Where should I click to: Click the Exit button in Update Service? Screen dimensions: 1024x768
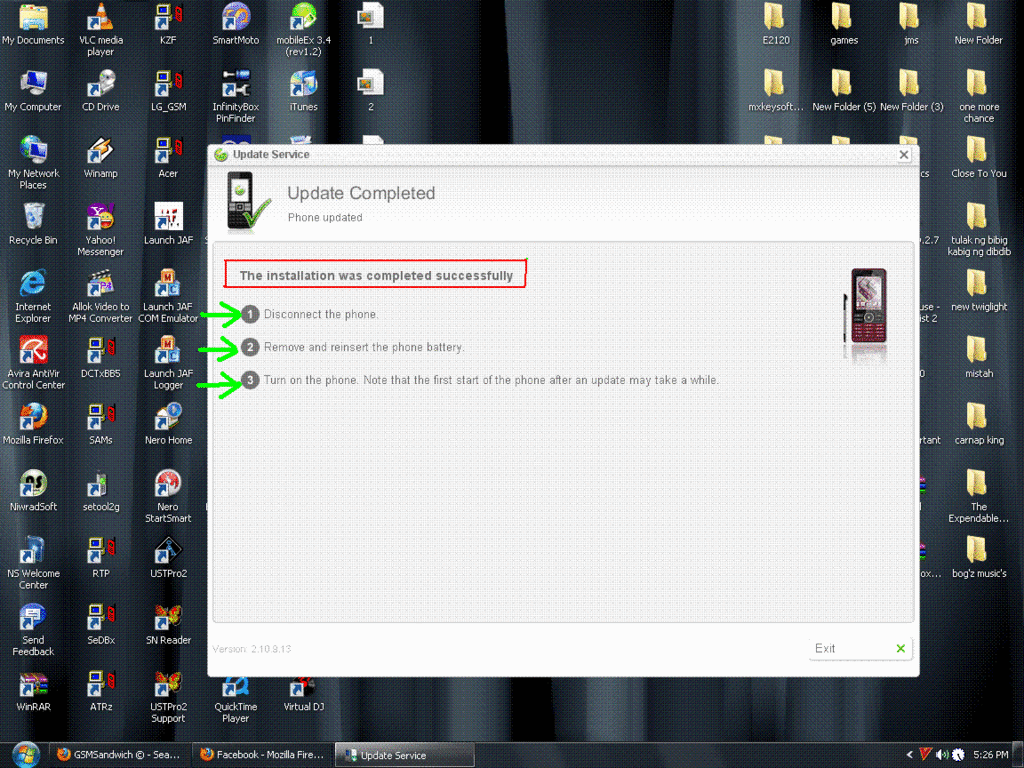coord(859,648)
